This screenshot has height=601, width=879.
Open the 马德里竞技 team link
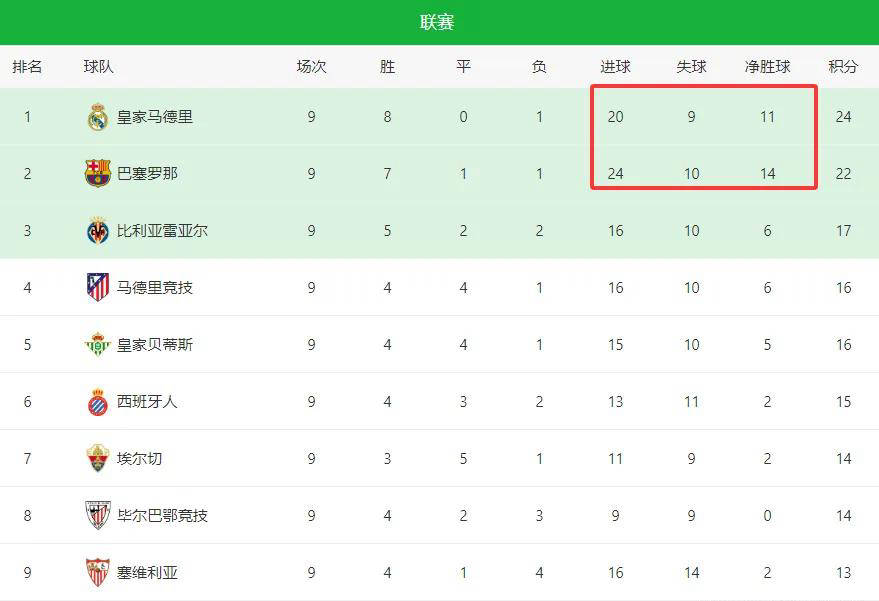(155, 288)
